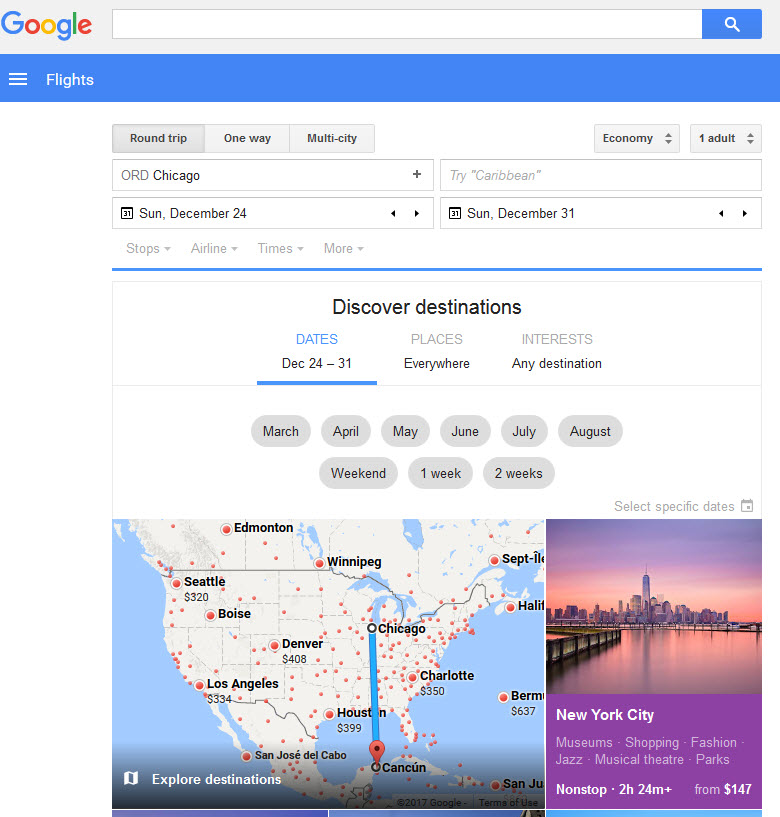The width and height of the screenshot is (780, 817).
Task: Select the Charlotte map marker
Action: tap(413, 677)
